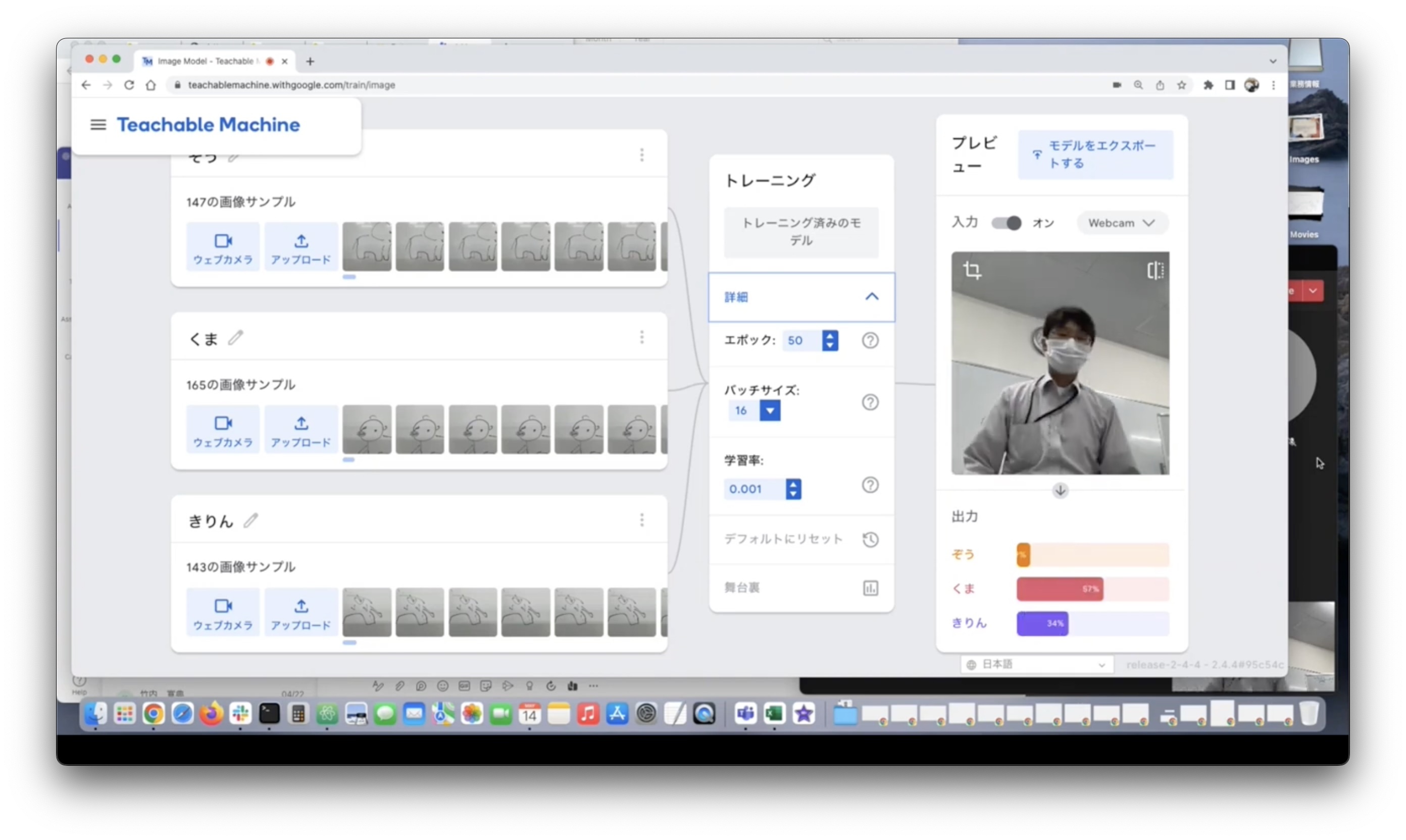Viewport: 1406px width, 840px height.
Task: Rename the きりん class with pencil icon
Action: (251, 520)
